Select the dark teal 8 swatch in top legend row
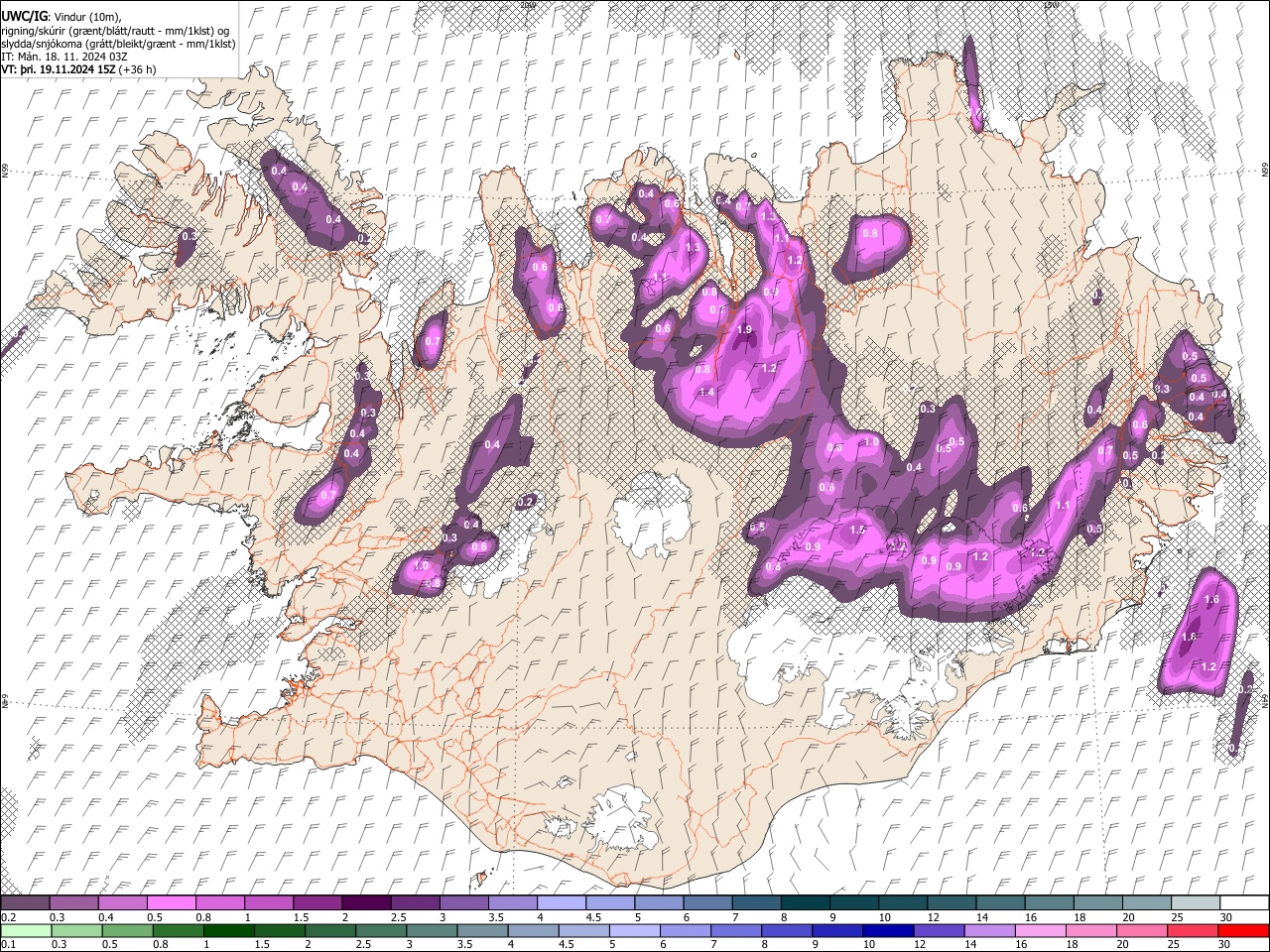Viewport: 1270px width, 952px height. tap(806, 902)
